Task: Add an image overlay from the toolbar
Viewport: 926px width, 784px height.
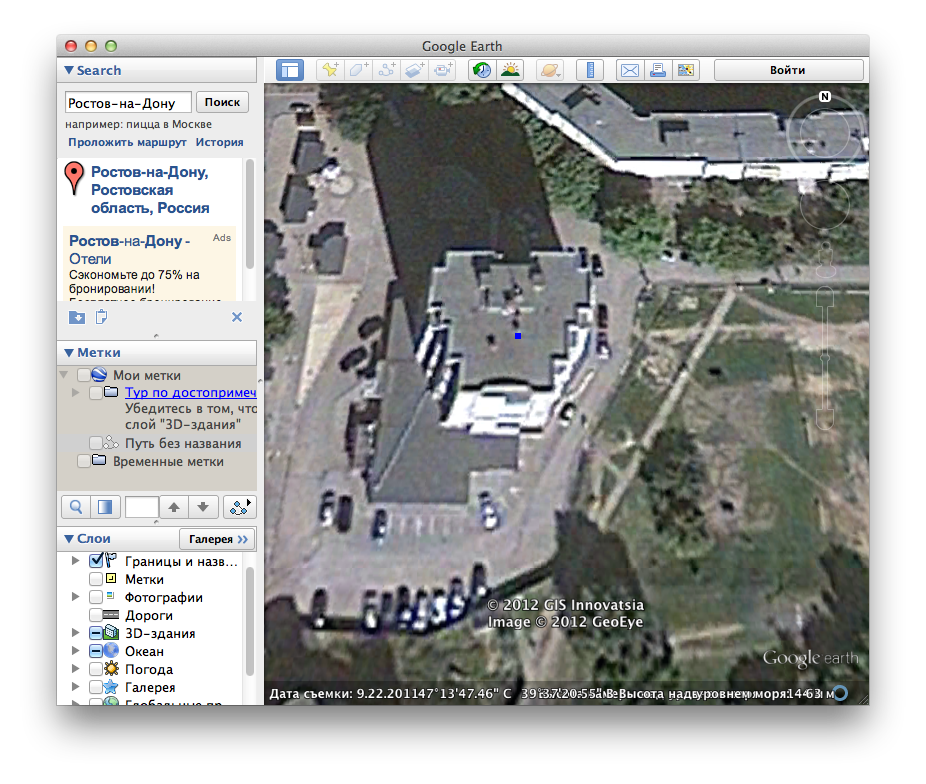Action: (415, 70)
